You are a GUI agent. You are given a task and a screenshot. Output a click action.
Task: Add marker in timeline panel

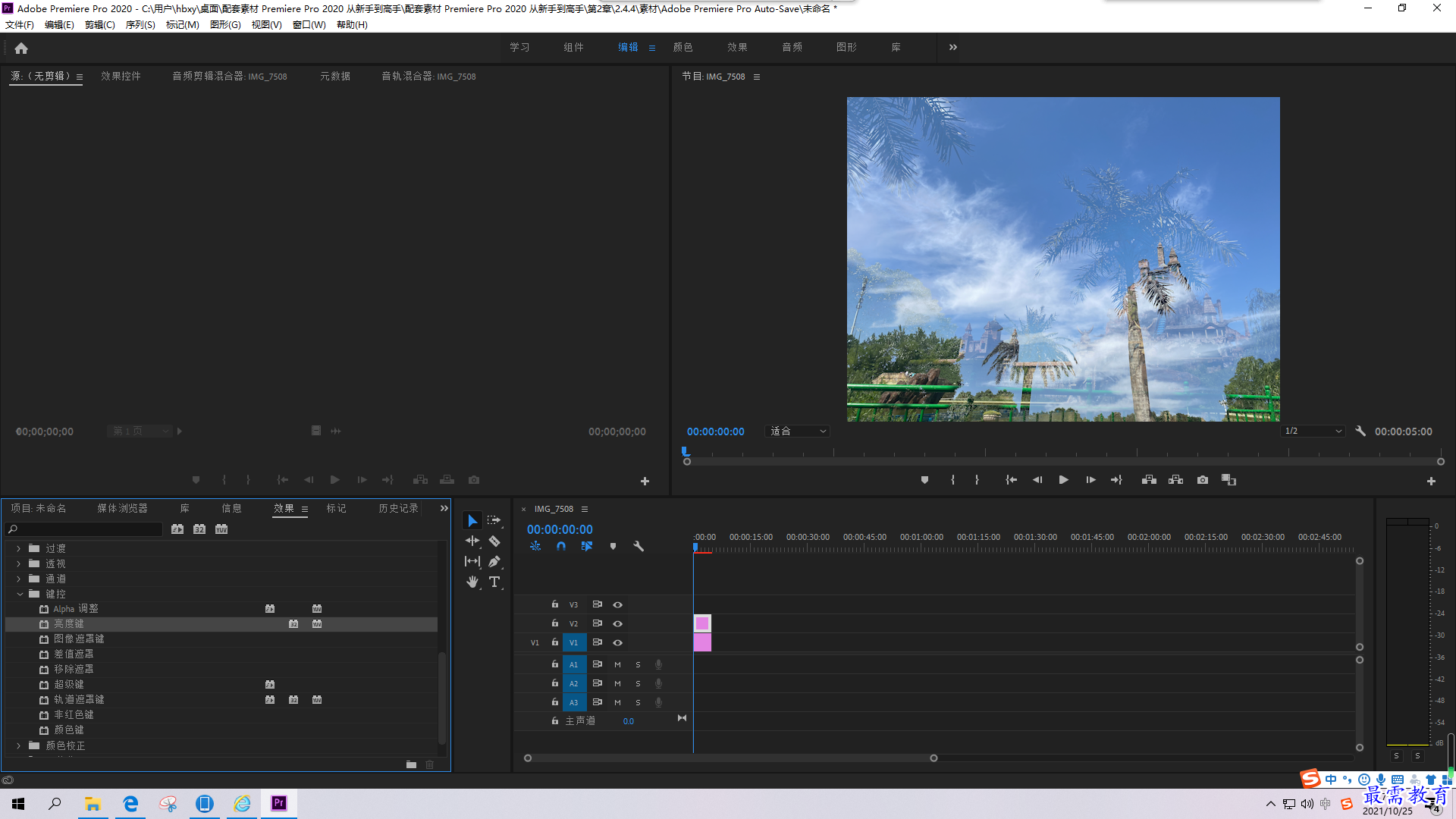613,546
